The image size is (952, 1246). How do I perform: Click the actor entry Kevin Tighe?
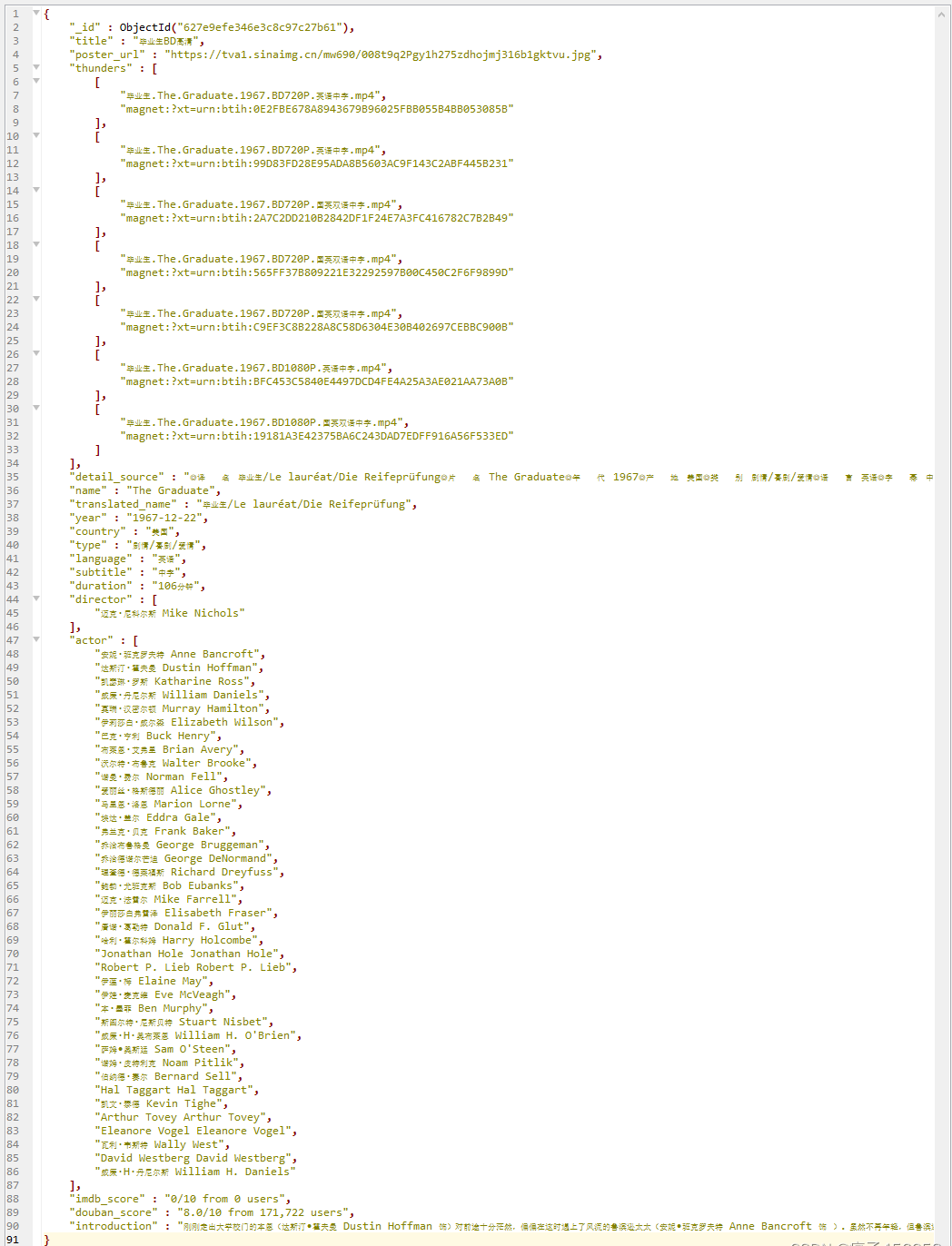[159, 1103]
